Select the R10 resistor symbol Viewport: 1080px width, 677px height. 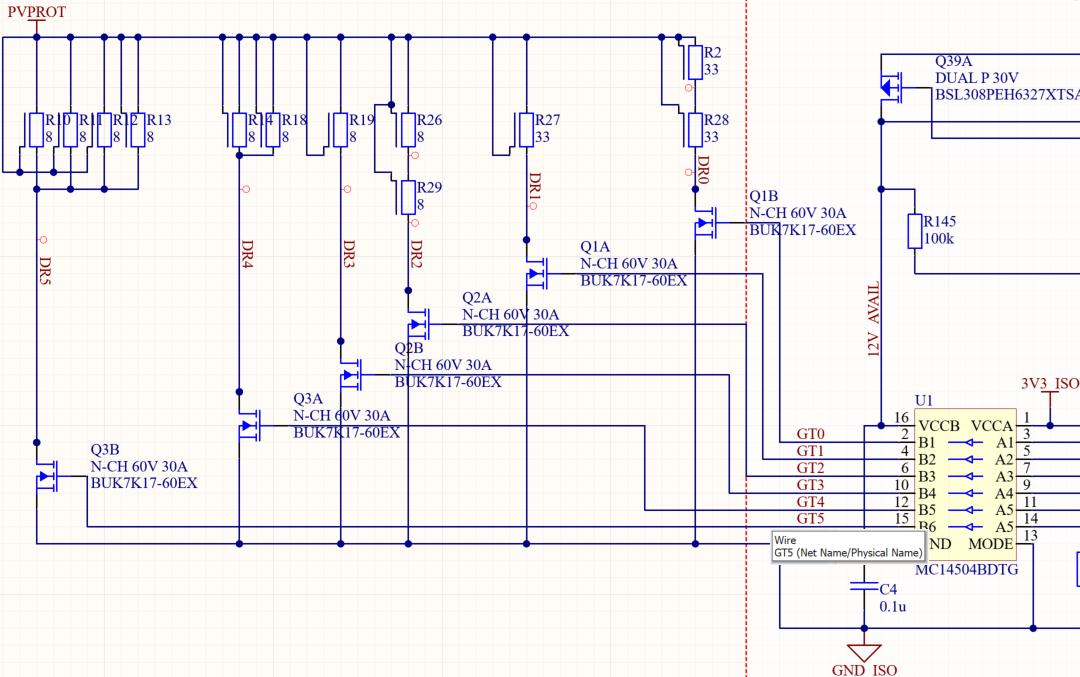[37, 130]
